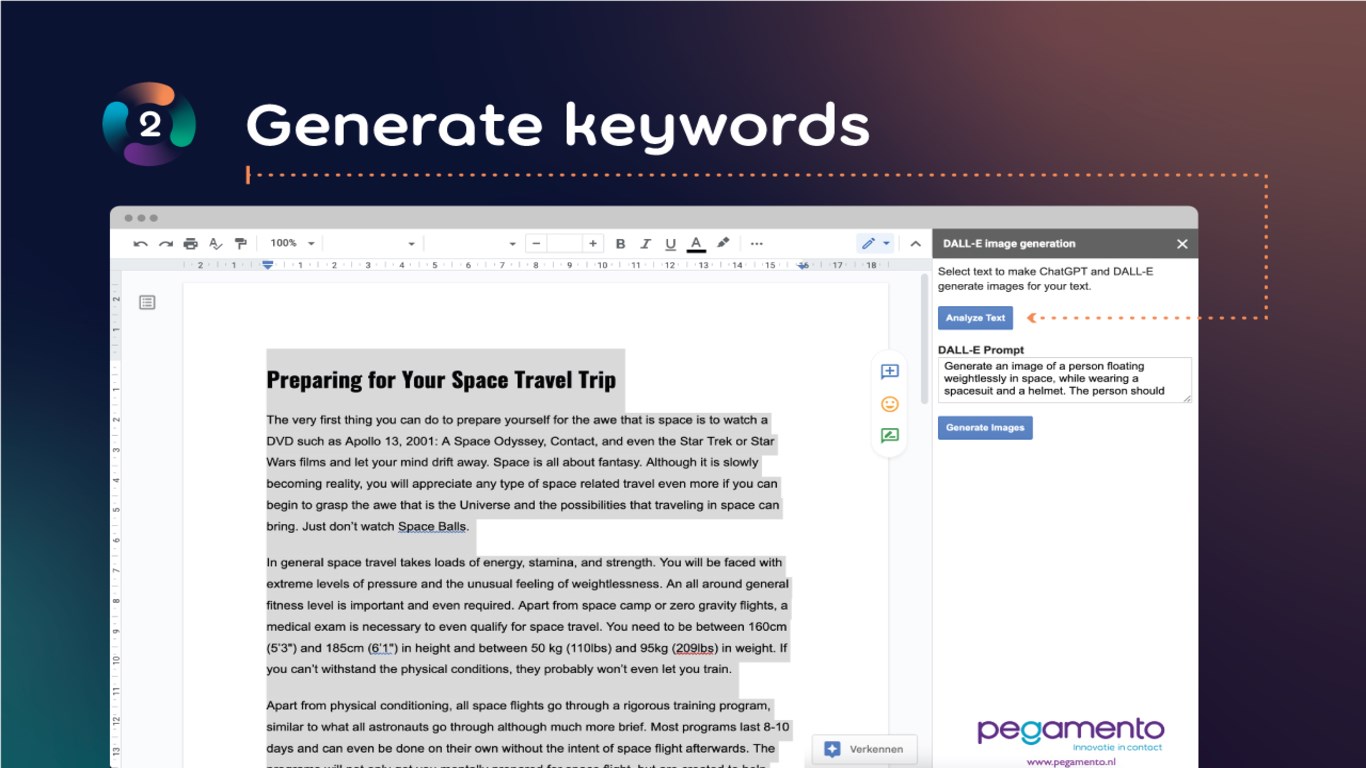
Task: Click the document vertical scrollbar
Action: [x=924, y=340]
